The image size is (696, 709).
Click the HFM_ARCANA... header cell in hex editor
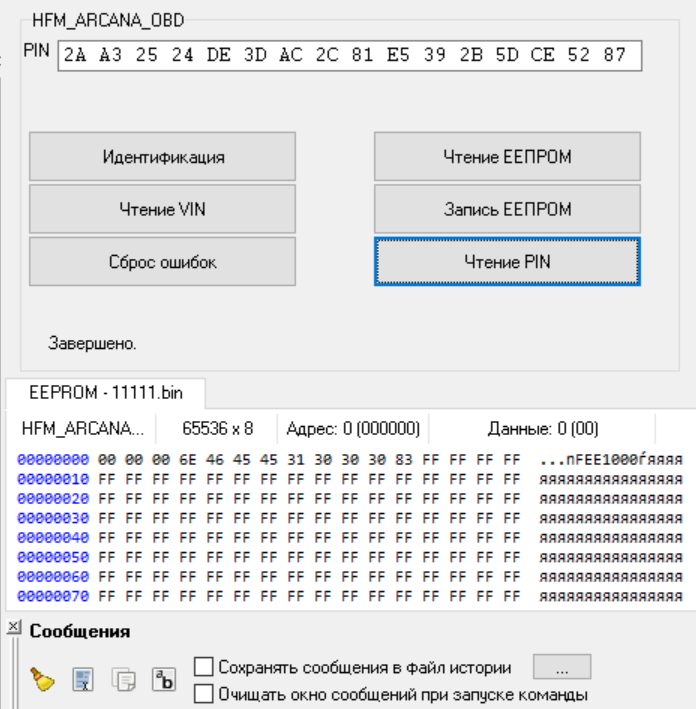(82, 429)
